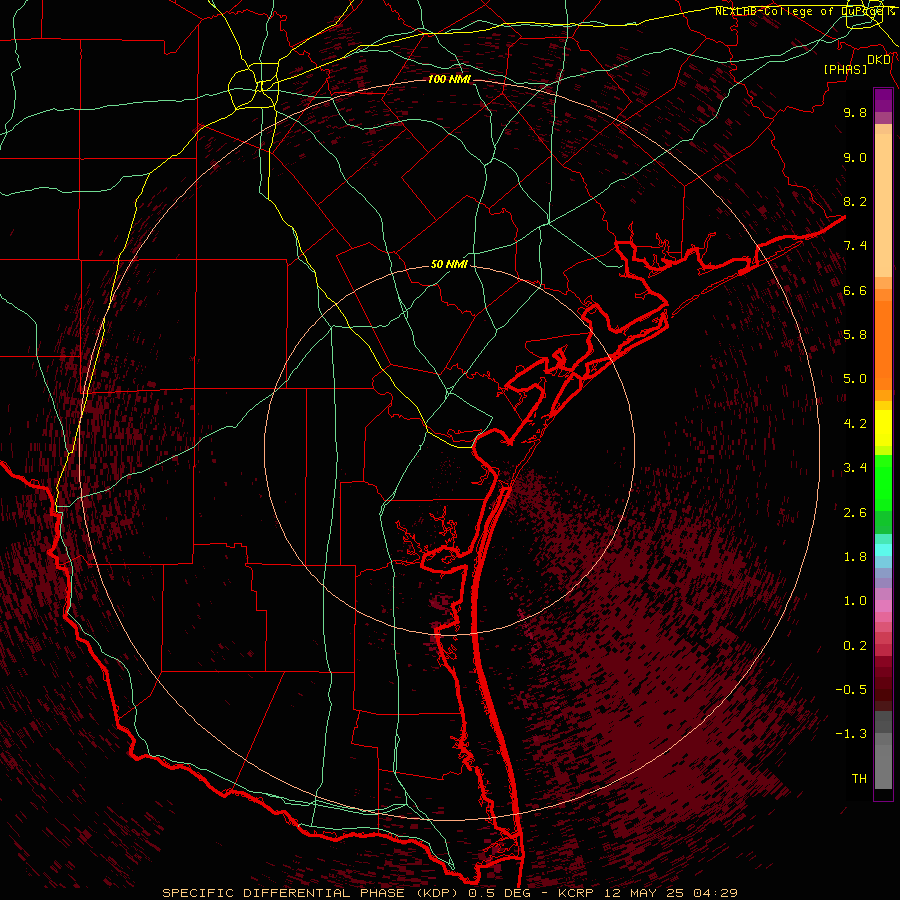Click the 100 NMI range ring label
This screenshot has width=900, height=900.
449,79
